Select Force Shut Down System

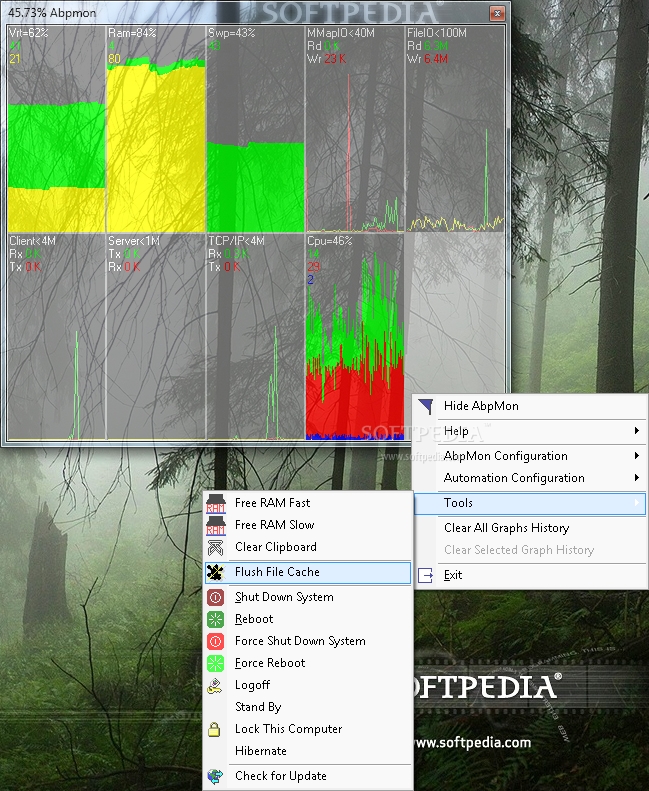point(308,641)
